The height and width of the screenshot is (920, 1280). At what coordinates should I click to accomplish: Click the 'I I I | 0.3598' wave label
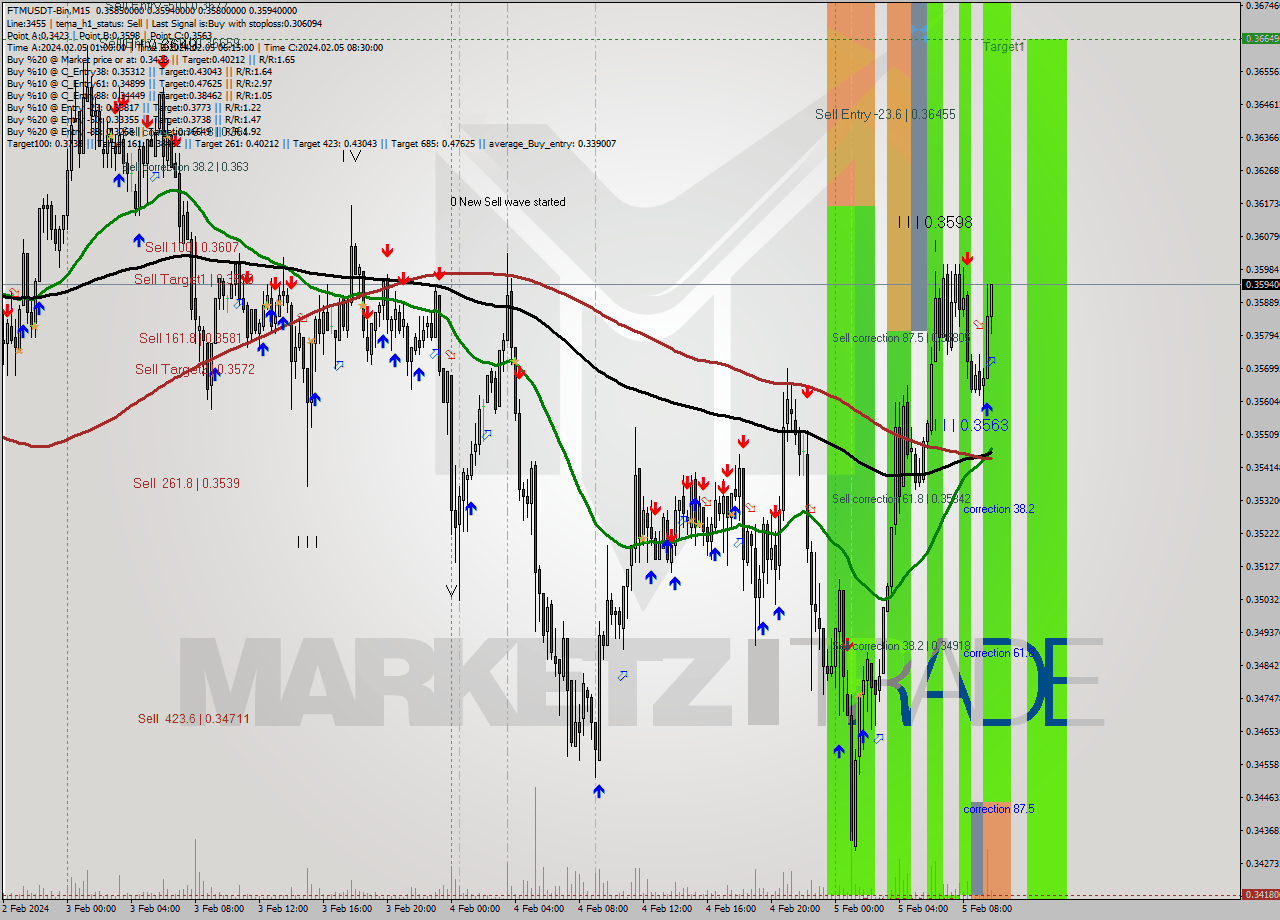934,222
